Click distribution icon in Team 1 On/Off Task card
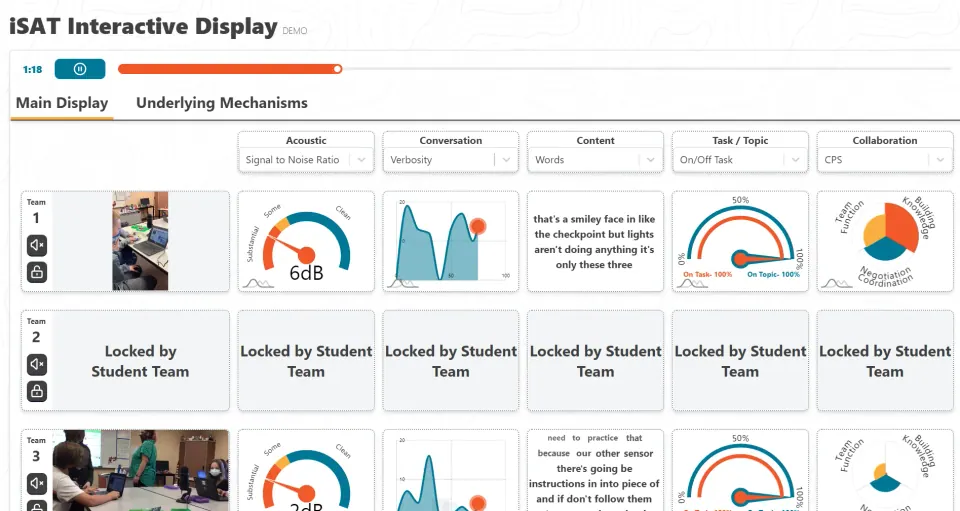The height and width of the screenshot is (511, 960). [692, 283]
